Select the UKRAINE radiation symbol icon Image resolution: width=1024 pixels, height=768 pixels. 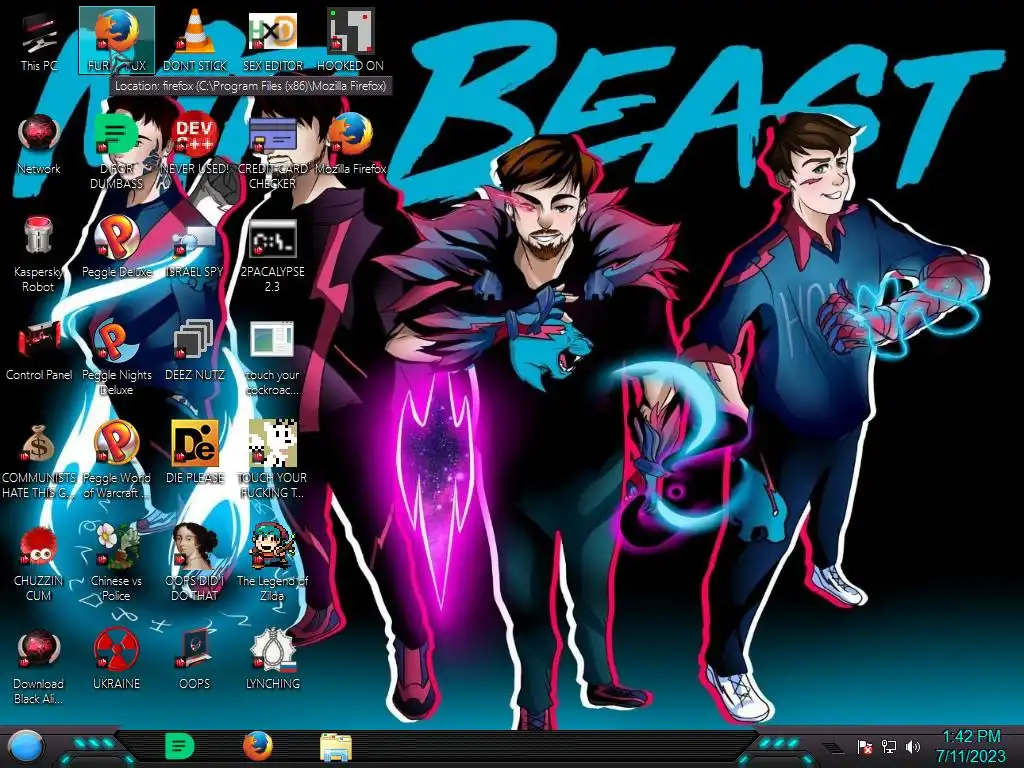pos(116,660)
